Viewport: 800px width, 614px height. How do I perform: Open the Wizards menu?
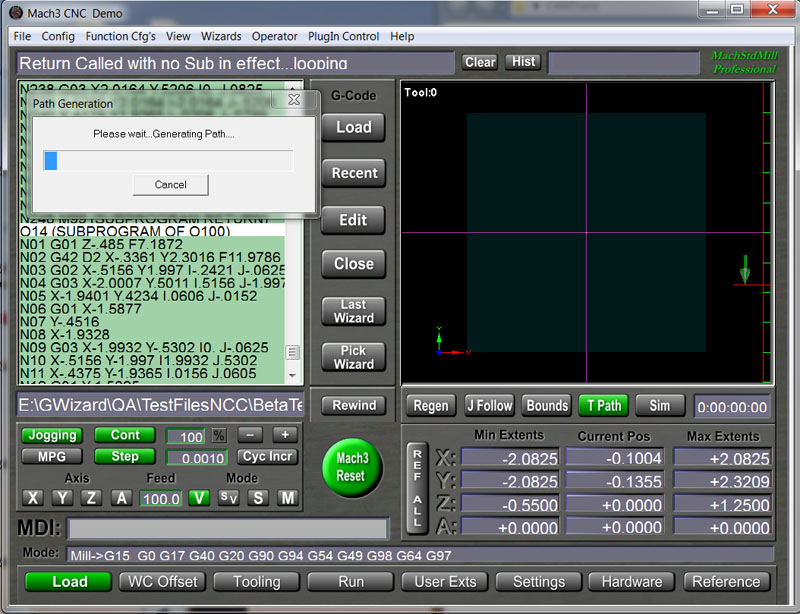click(221, 36)
